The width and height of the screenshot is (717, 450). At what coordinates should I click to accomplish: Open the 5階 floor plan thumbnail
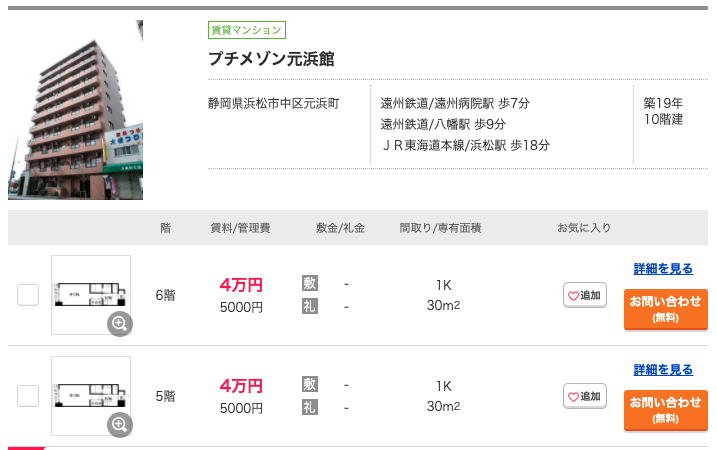point(91,396)
